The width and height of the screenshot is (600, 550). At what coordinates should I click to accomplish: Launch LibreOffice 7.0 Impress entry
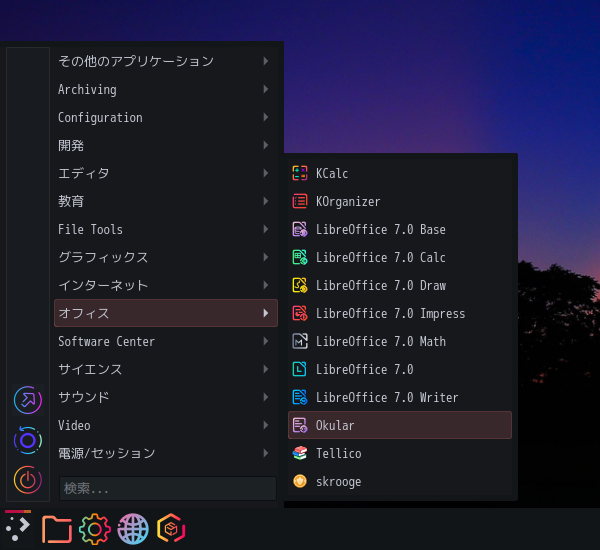point(400,313)
